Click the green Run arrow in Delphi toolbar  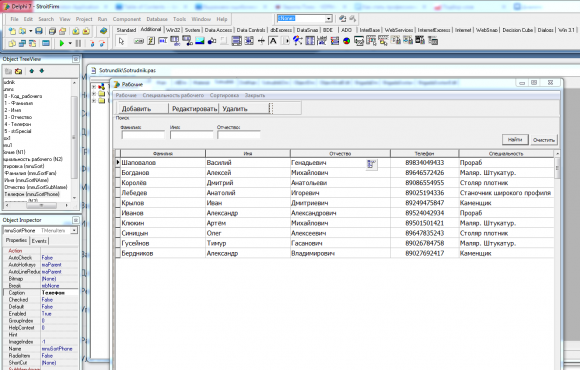pos(62,44)
